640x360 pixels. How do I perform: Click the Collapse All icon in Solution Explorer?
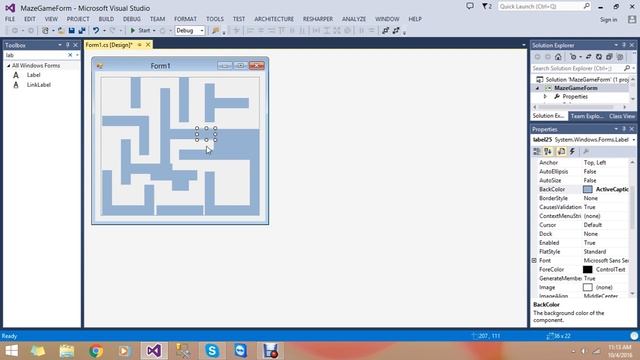tap(609, 57)
